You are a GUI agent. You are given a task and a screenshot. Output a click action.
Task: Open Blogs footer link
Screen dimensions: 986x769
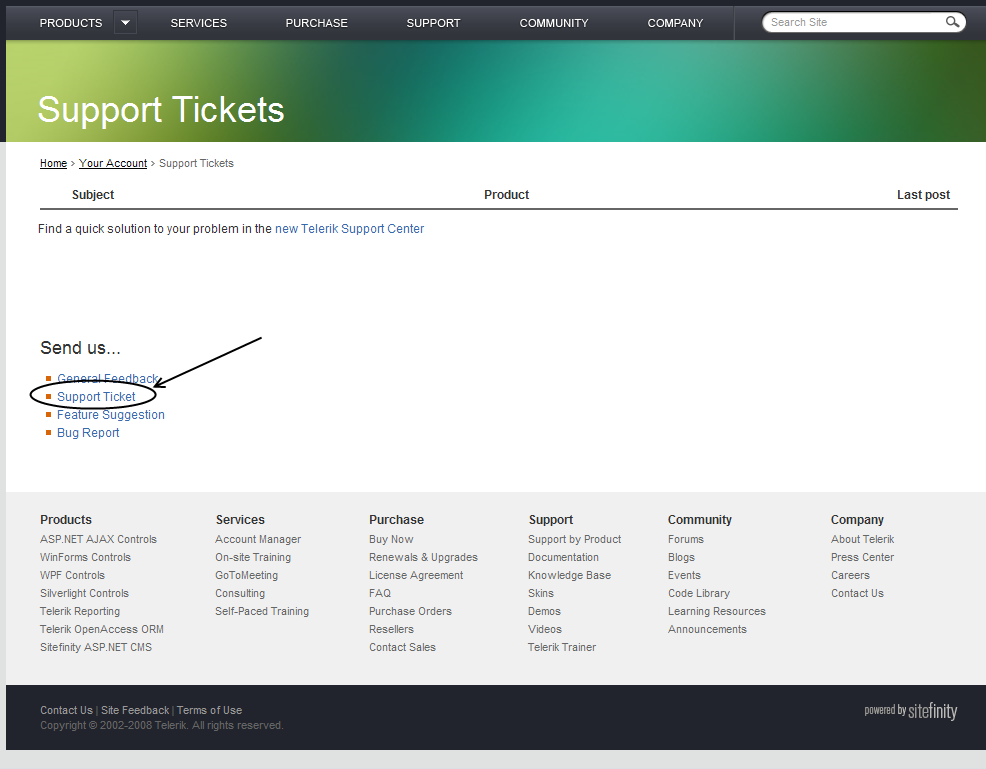coord(682,557)
